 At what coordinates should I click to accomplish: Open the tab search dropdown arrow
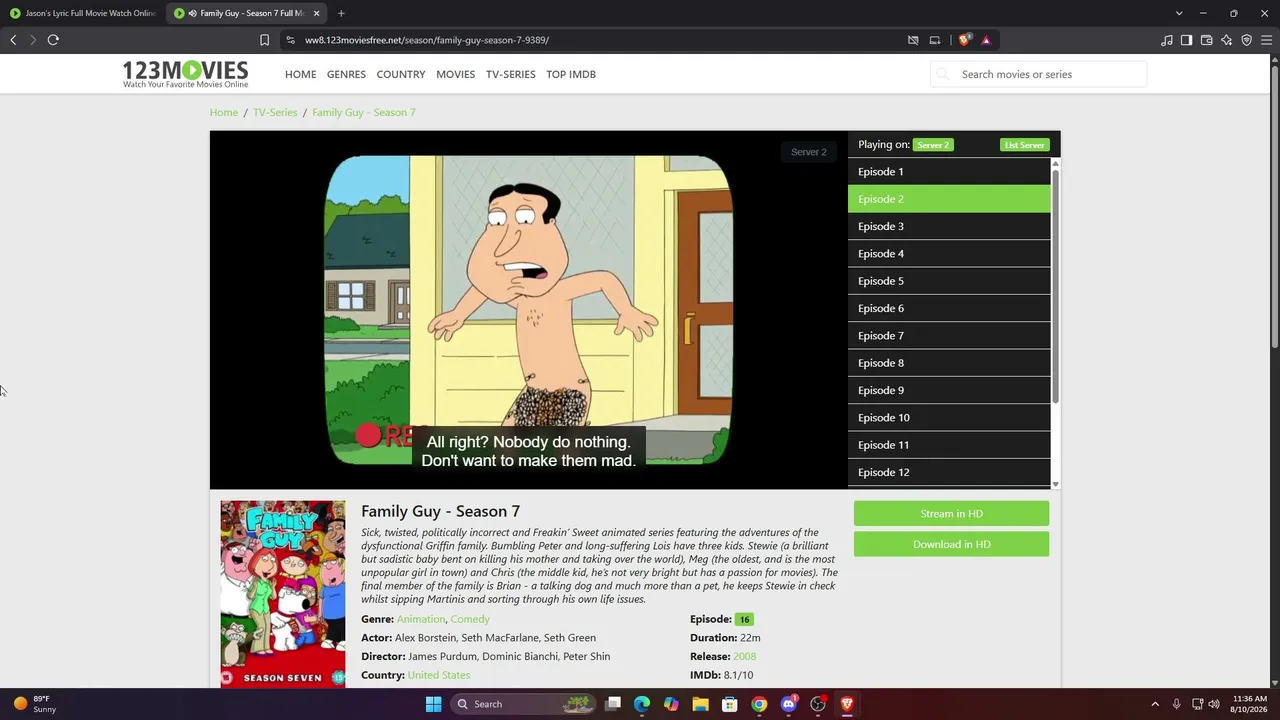(x=1179, y=13)
